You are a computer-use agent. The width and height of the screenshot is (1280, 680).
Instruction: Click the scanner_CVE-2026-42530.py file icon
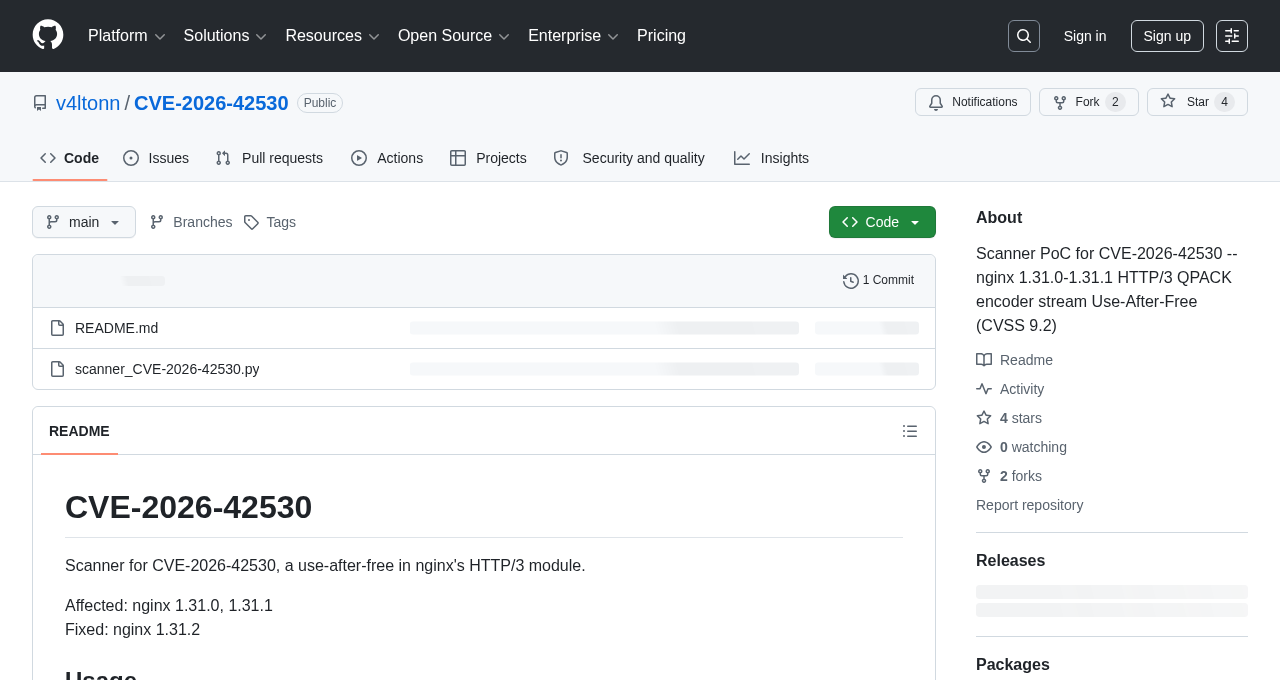point(57,369)
